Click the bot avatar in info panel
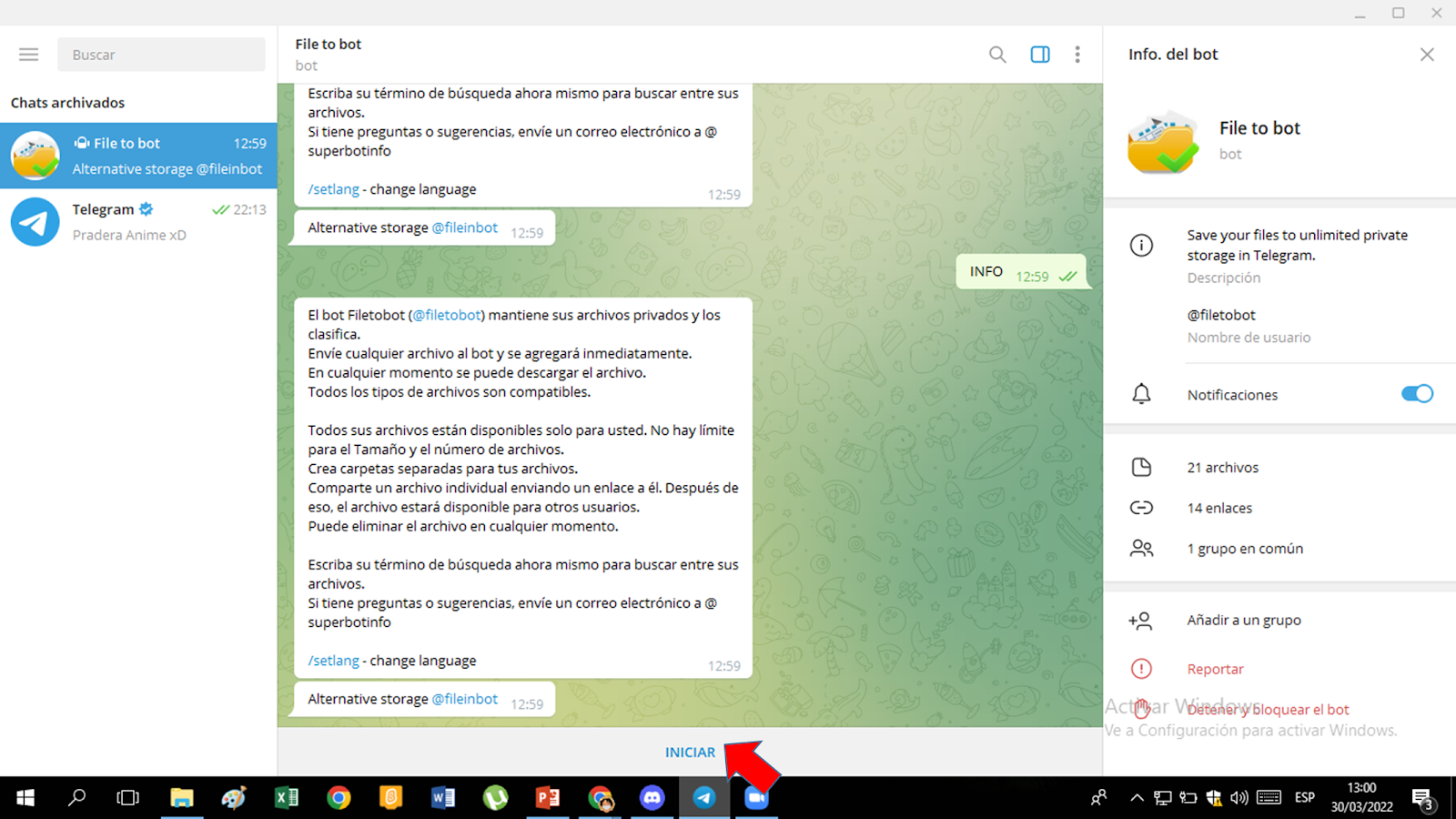Viewport: 1456px width, 819px height. [1162, 141]
